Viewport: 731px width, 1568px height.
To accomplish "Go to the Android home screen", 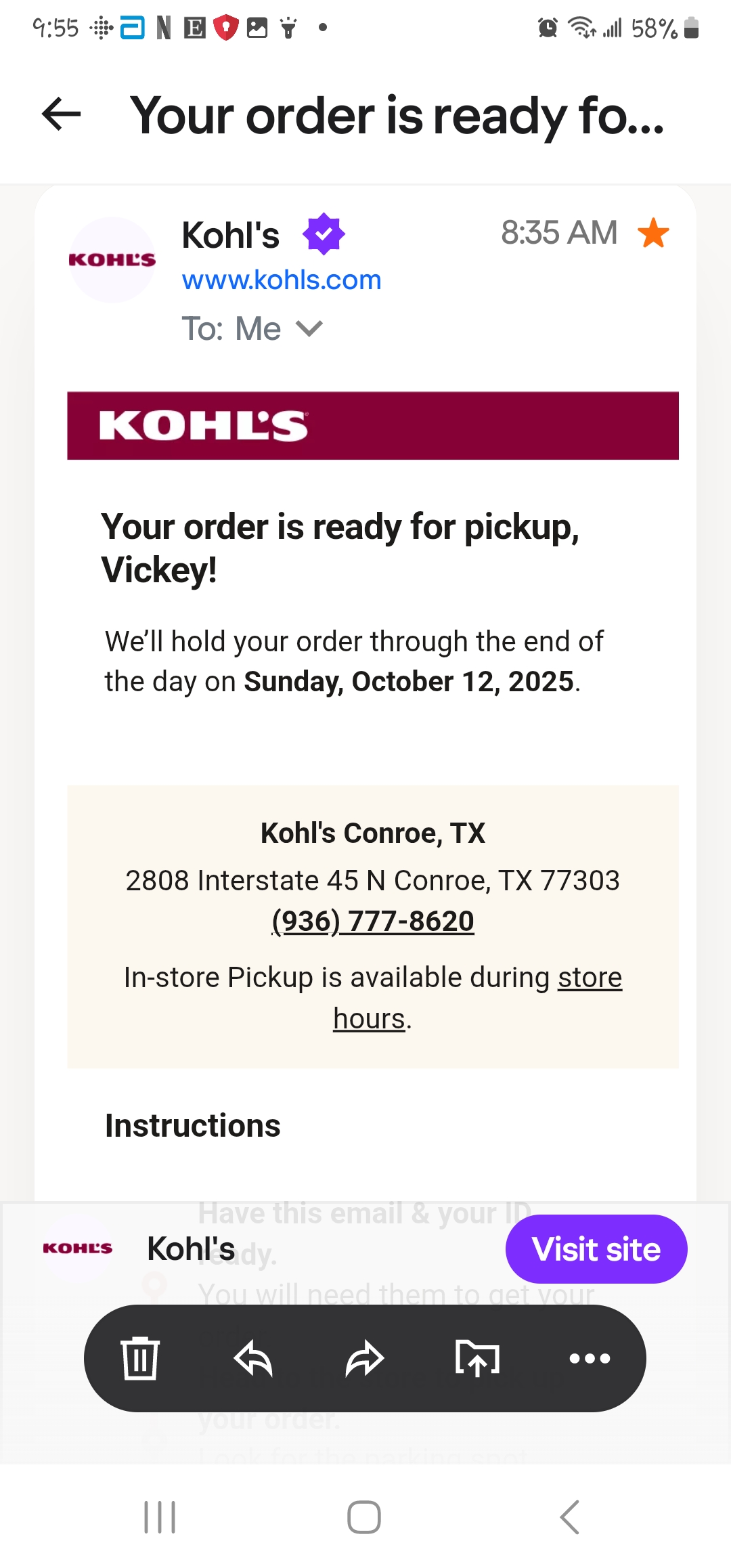I will click(364, 1517).
